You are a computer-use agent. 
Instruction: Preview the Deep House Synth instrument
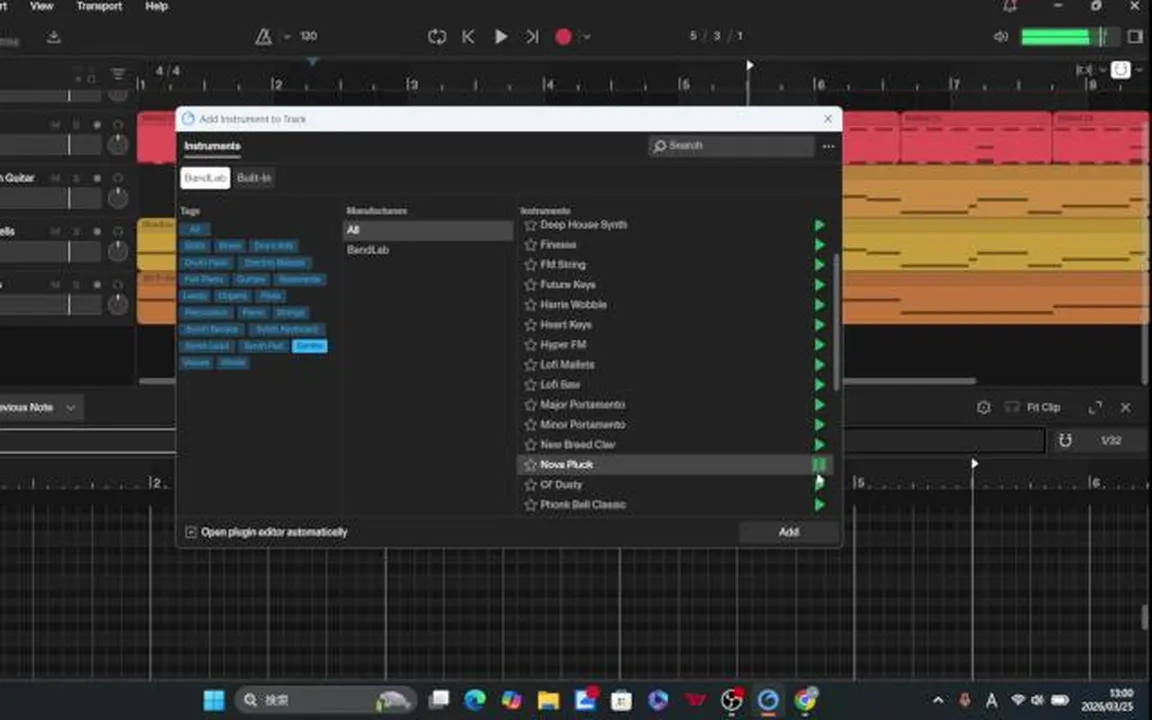[820, 225]
